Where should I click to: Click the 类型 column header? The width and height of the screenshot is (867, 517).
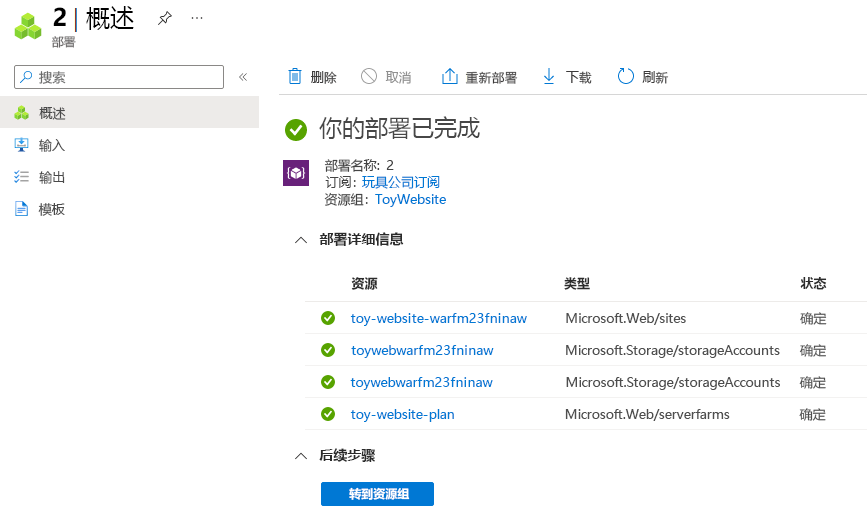[577, 284]
